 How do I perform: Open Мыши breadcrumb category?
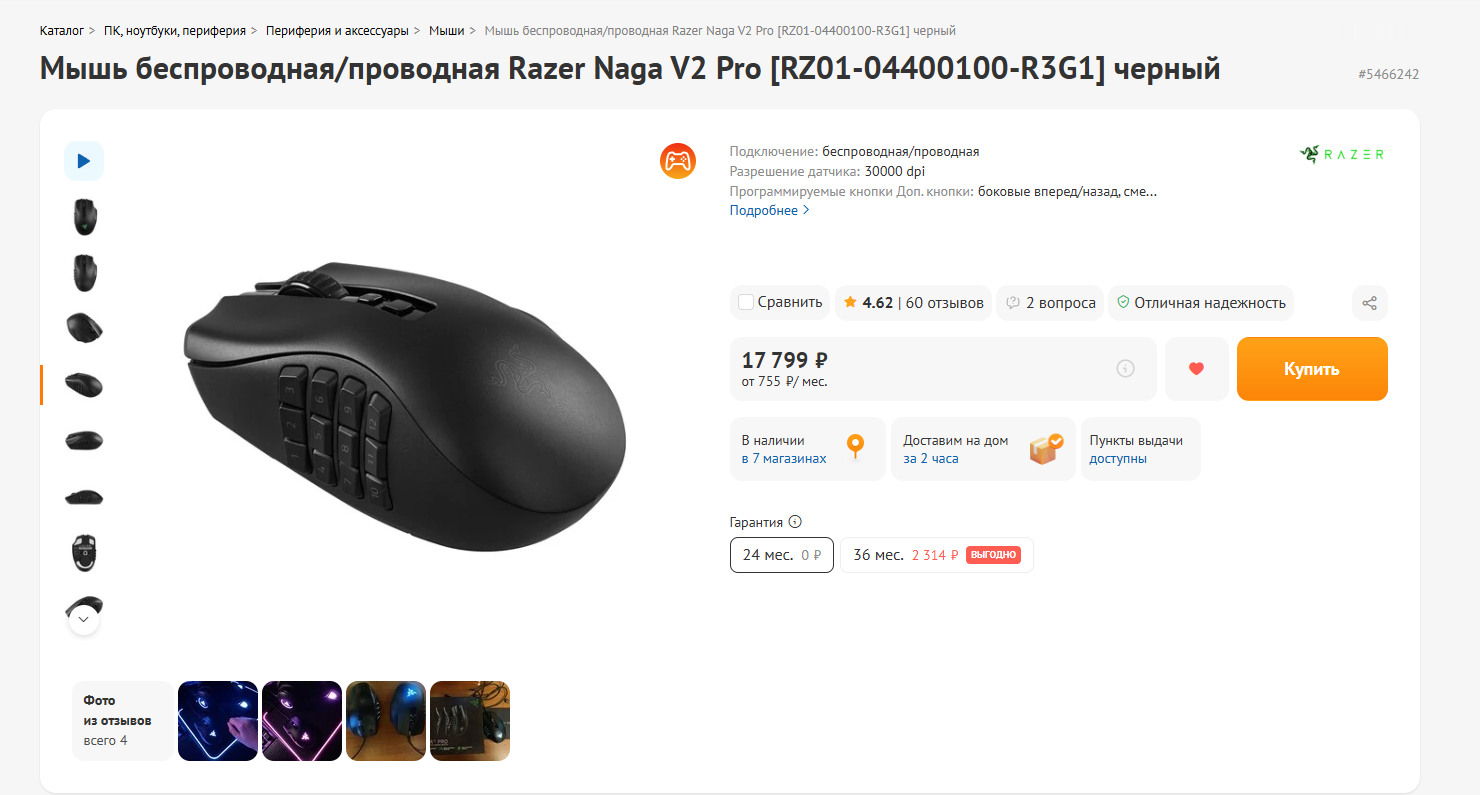click(446, 31)
